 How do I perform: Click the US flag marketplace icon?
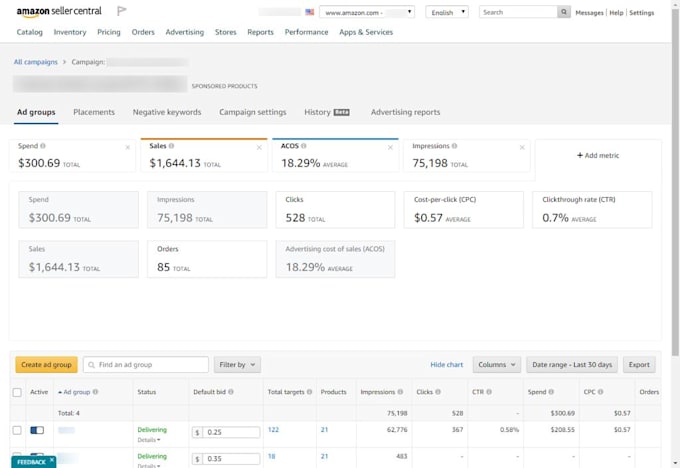point(310,12)
